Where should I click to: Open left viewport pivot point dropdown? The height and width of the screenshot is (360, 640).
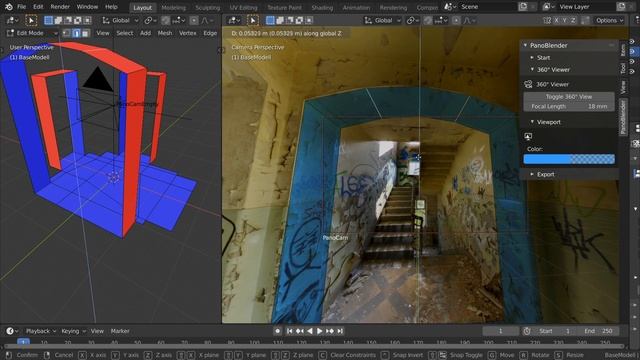[151, 20]
